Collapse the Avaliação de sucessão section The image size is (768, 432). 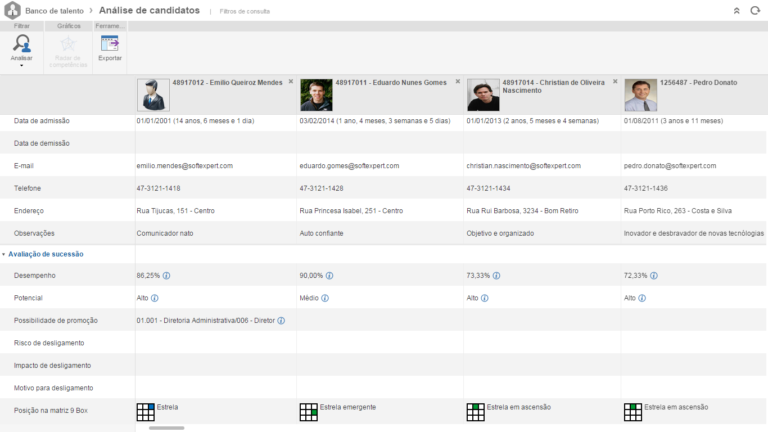pyautogui.click(x=4, y=255)
